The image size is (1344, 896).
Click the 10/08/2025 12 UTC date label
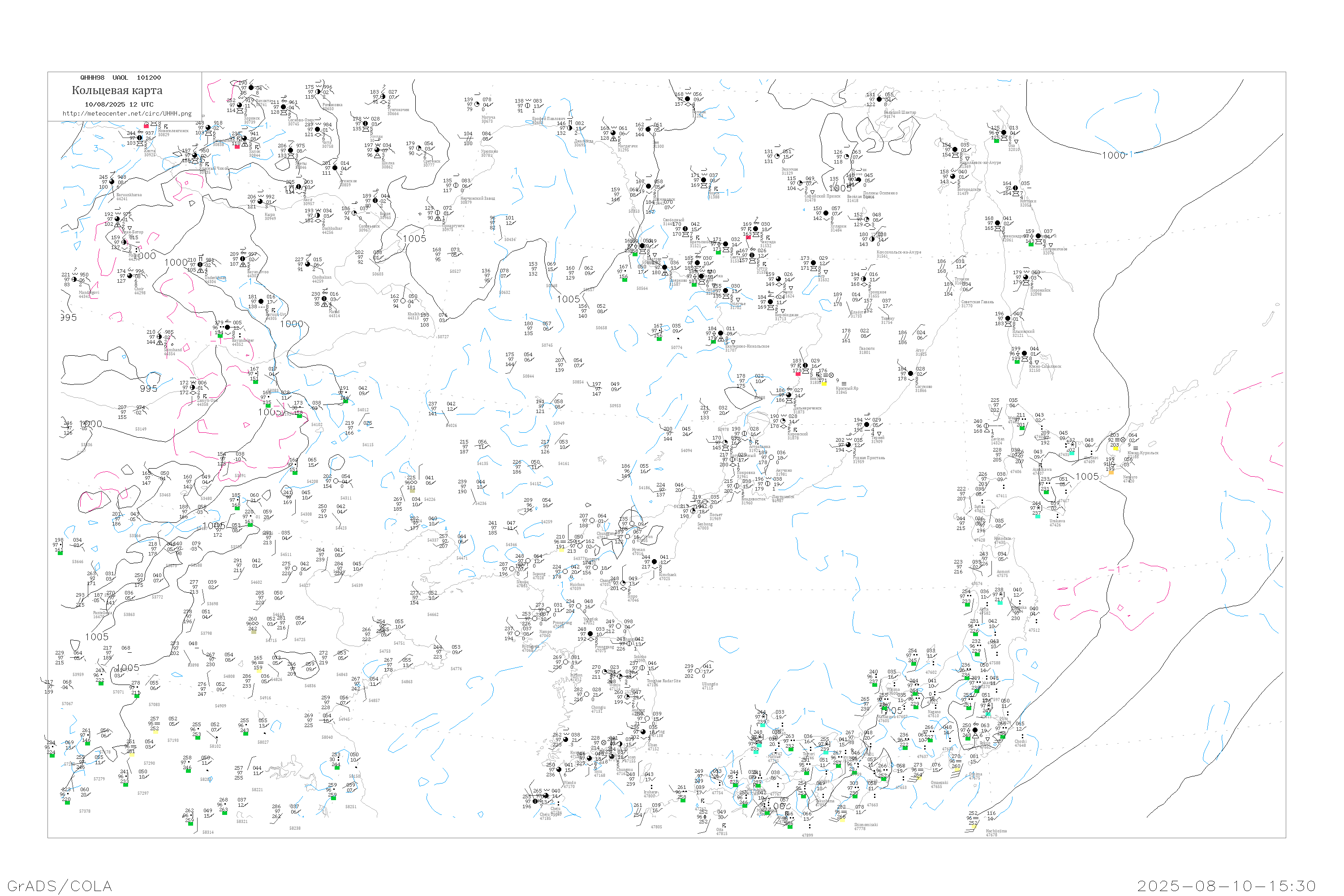pos(119,104)
